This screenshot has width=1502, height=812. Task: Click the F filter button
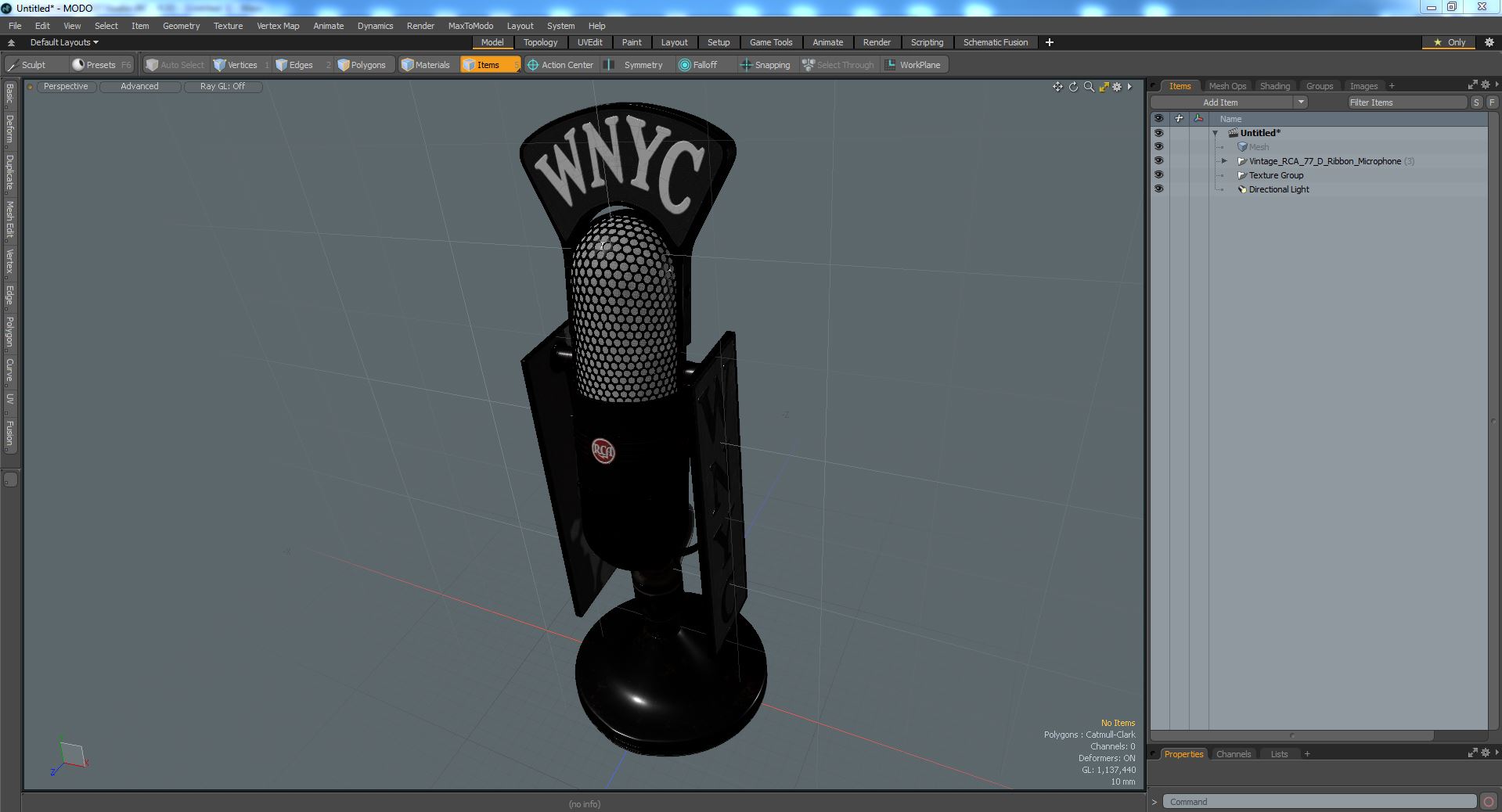pyautogui.click(x=1492, y=102)
